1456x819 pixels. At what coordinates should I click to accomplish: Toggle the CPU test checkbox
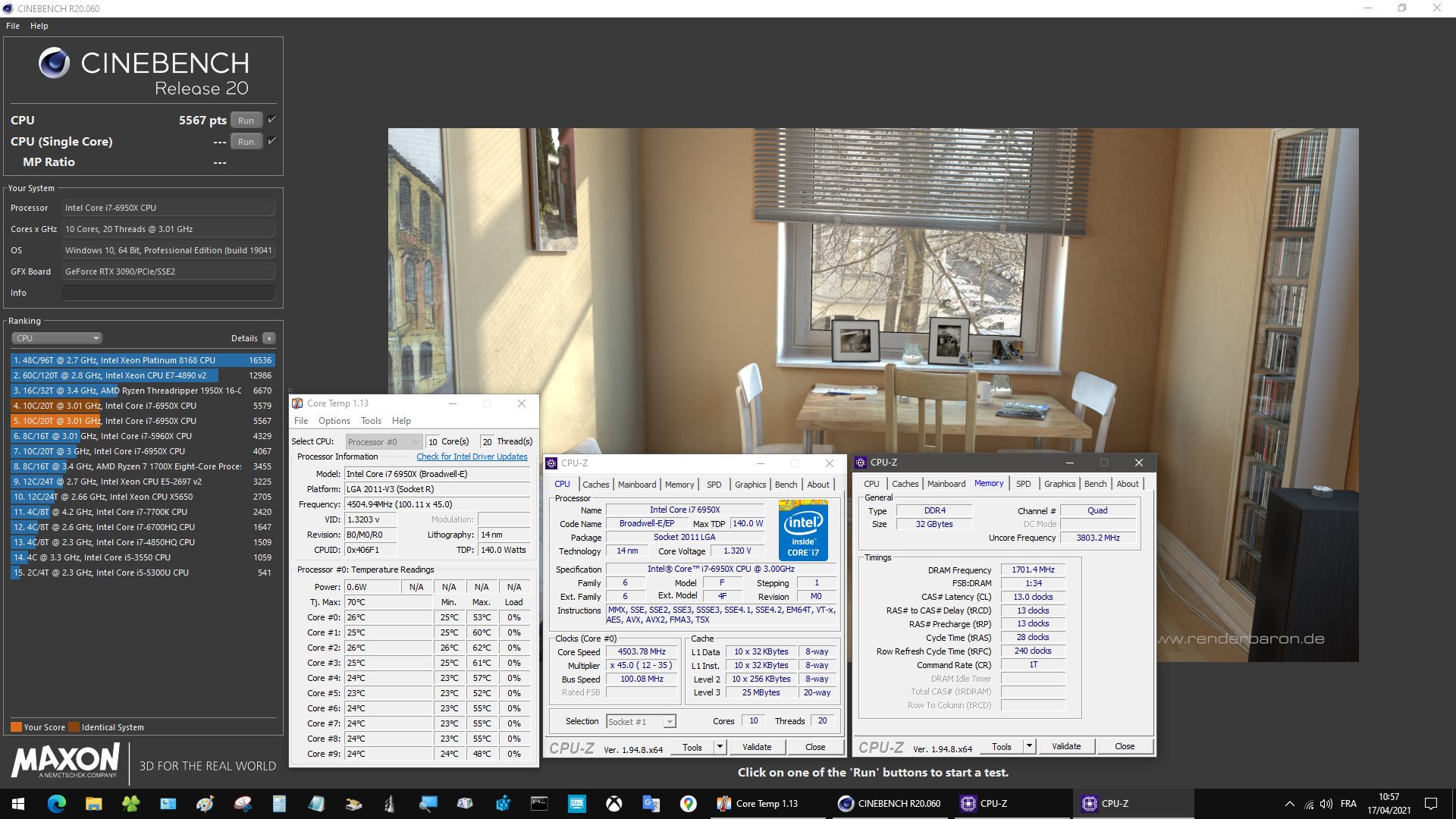coord(272,120)
